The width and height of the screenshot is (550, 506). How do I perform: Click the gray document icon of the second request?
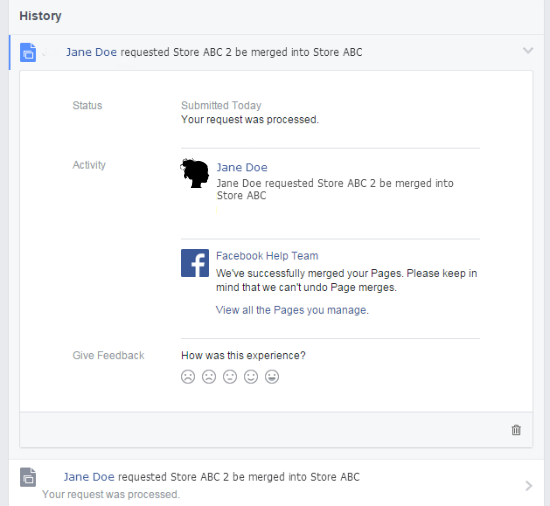28,477
